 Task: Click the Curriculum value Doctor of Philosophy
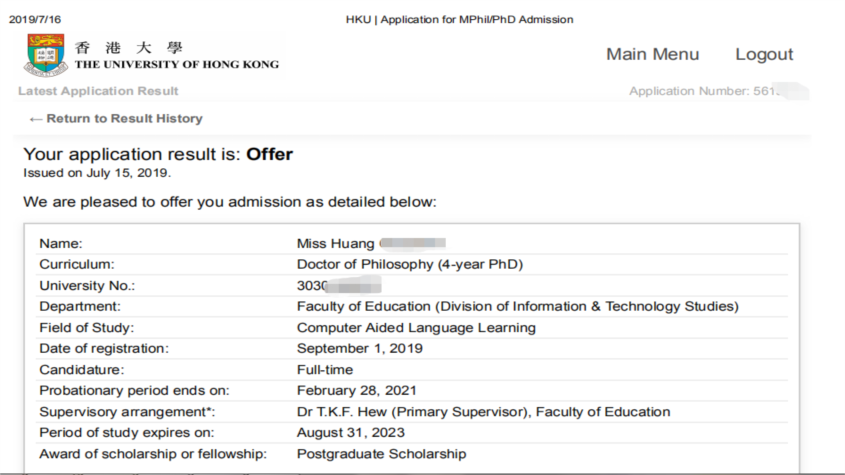(x=410, y=265)
